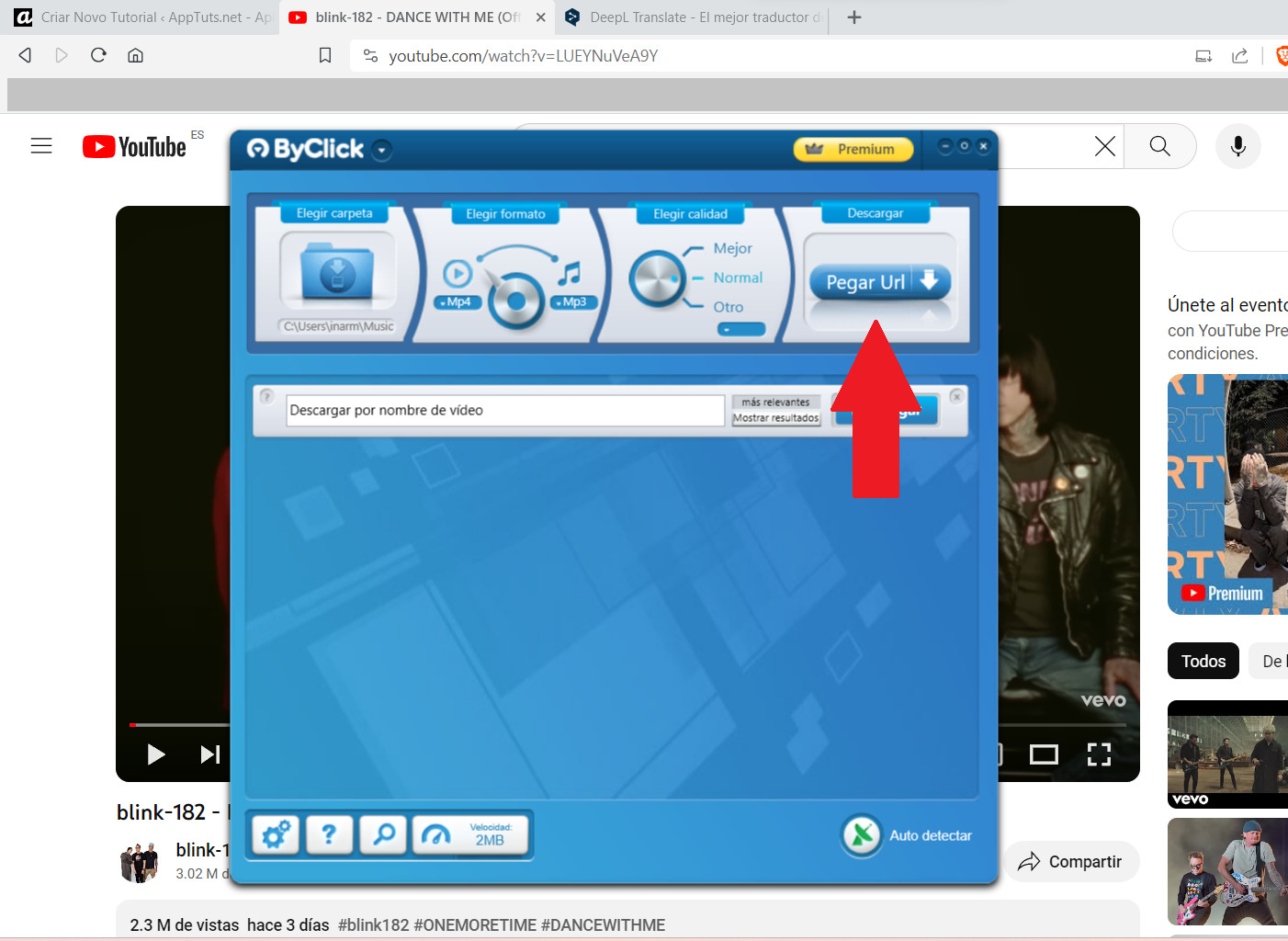Bookmark this page
This screenshot has height=941, width=1288.
tap(325, 55)
